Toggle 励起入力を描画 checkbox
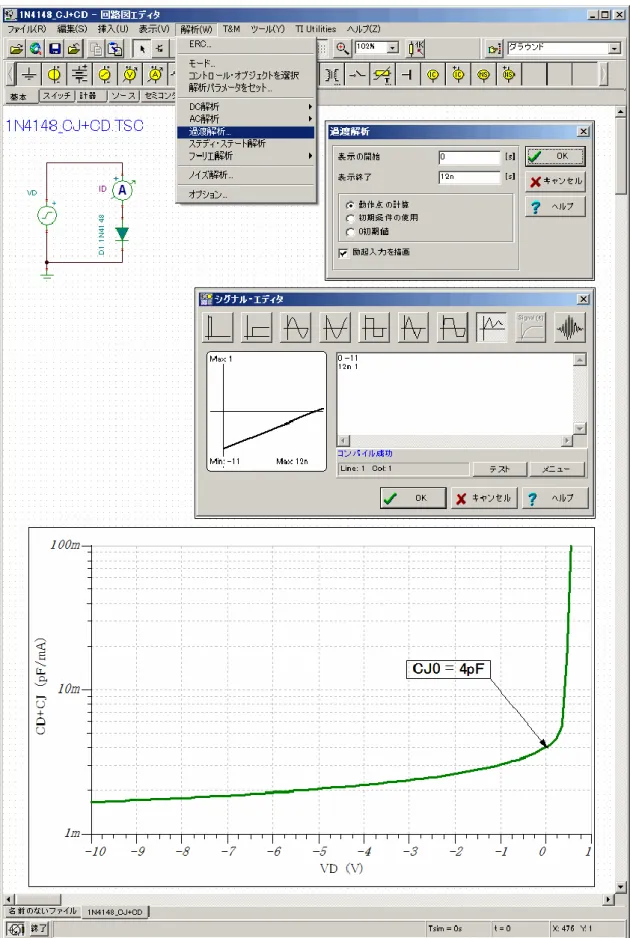The height and width of the screenshot is (938, 630). coord(343,253)
